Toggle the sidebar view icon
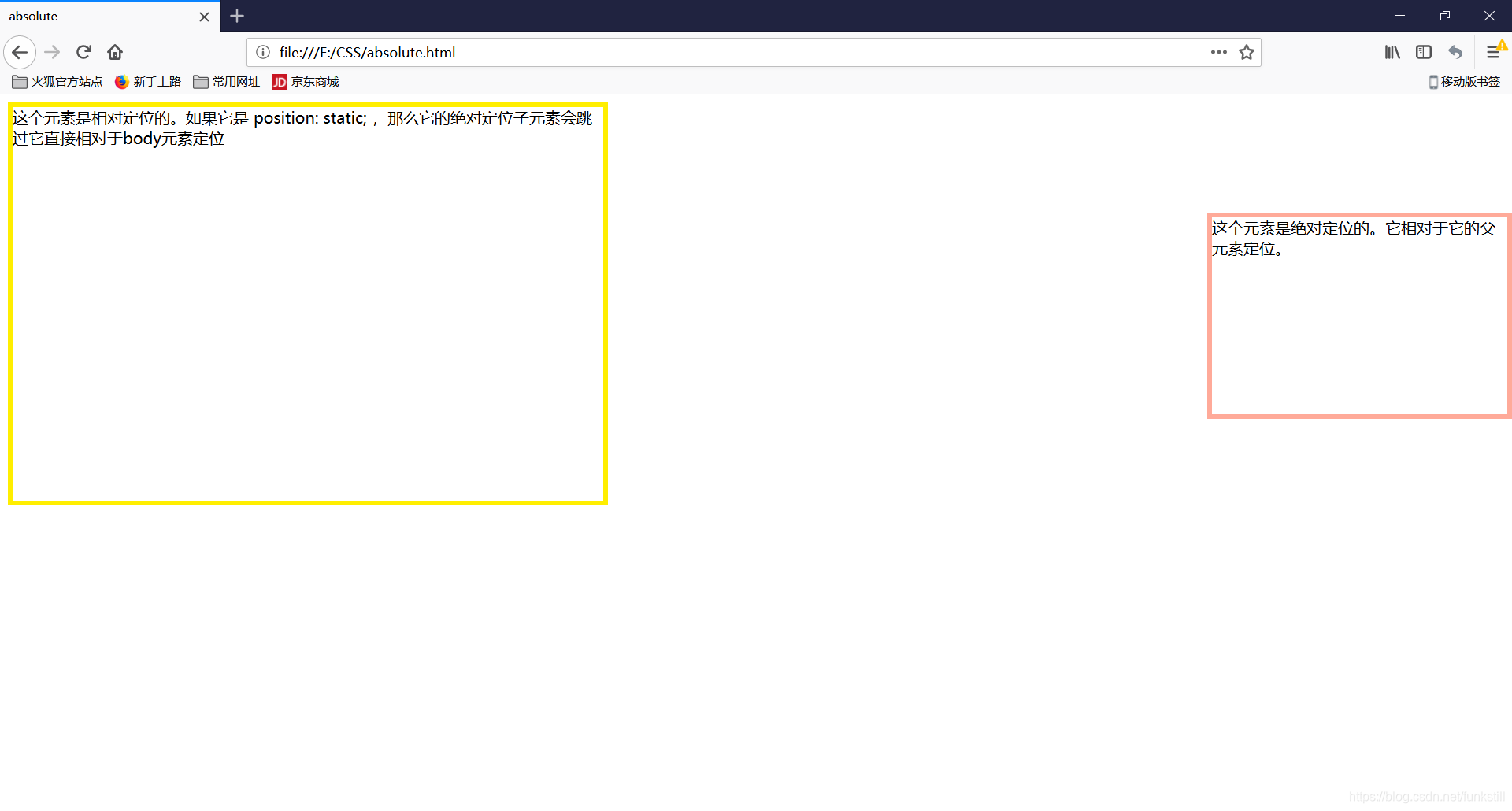 [x=1424, y=53]
